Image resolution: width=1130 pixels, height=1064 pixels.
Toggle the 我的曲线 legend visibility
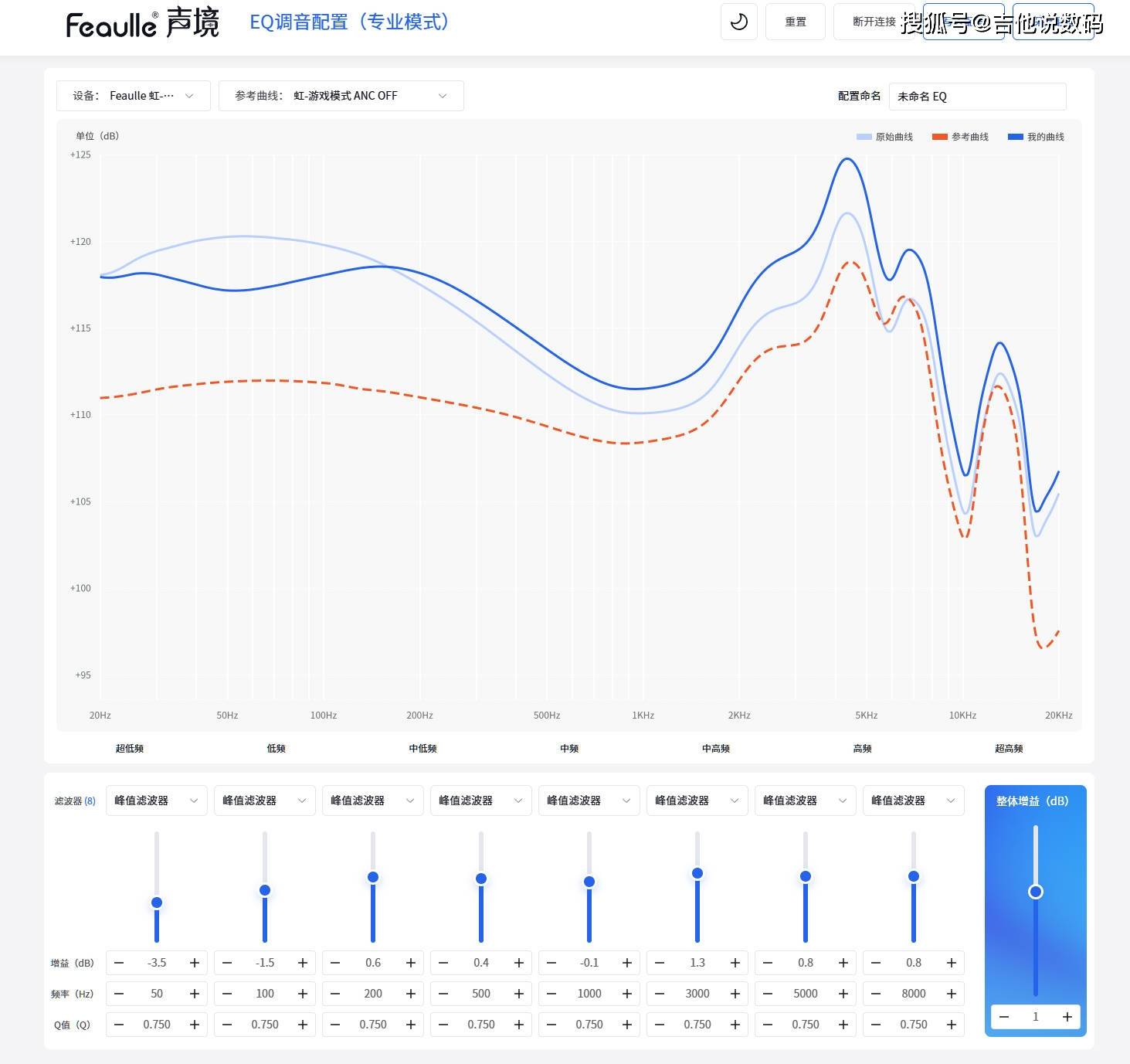click(1037, 137)
